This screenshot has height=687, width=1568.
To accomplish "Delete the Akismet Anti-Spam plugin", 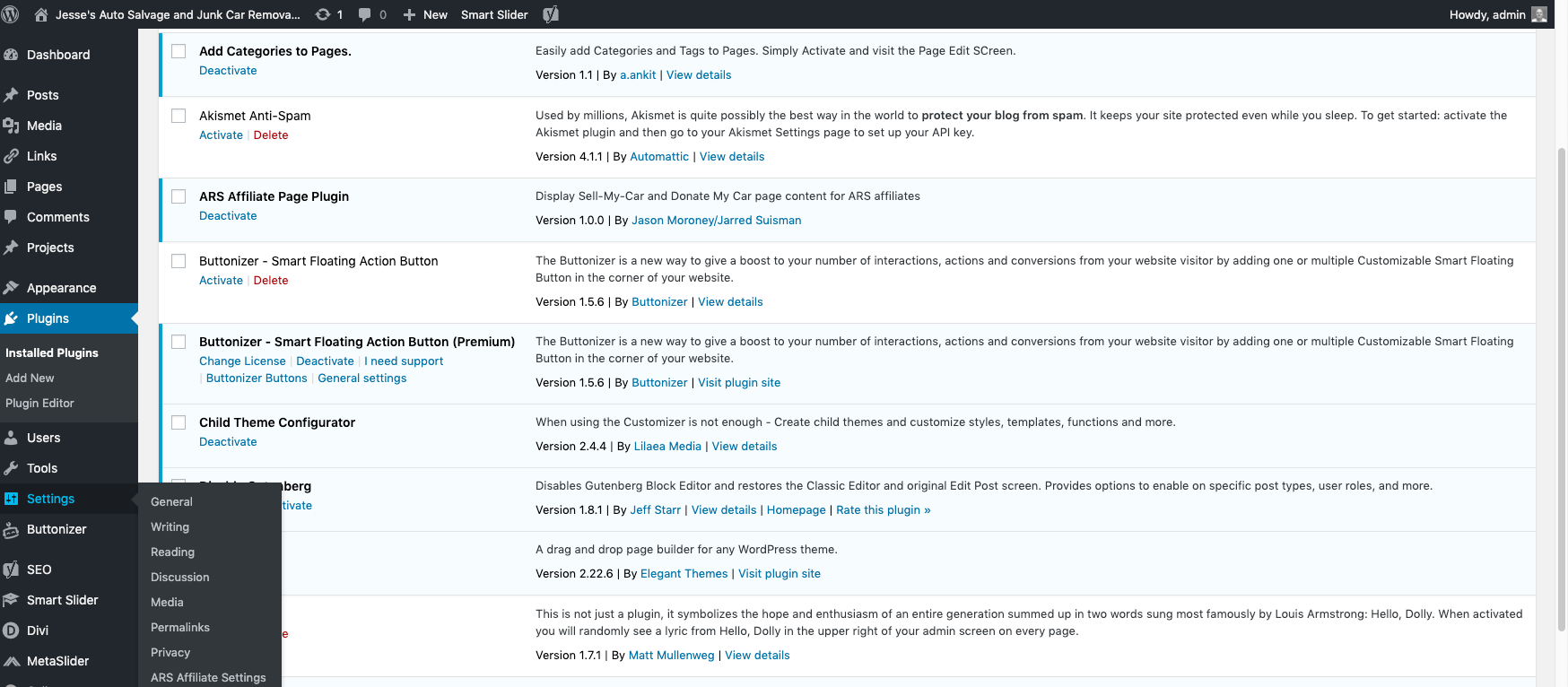I will pos(271,135).
